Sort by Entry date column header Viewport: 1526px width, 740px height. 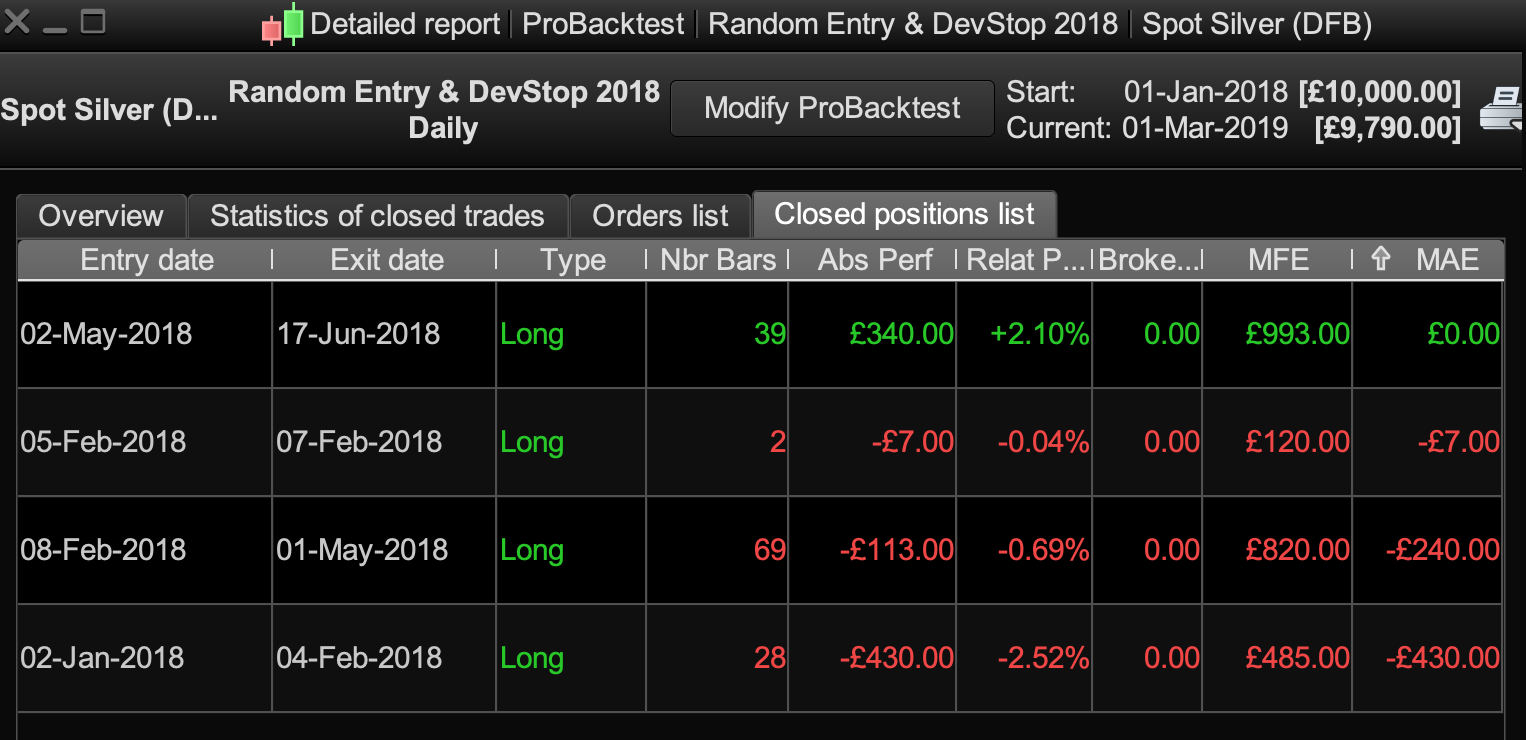[x=147, y=260]
